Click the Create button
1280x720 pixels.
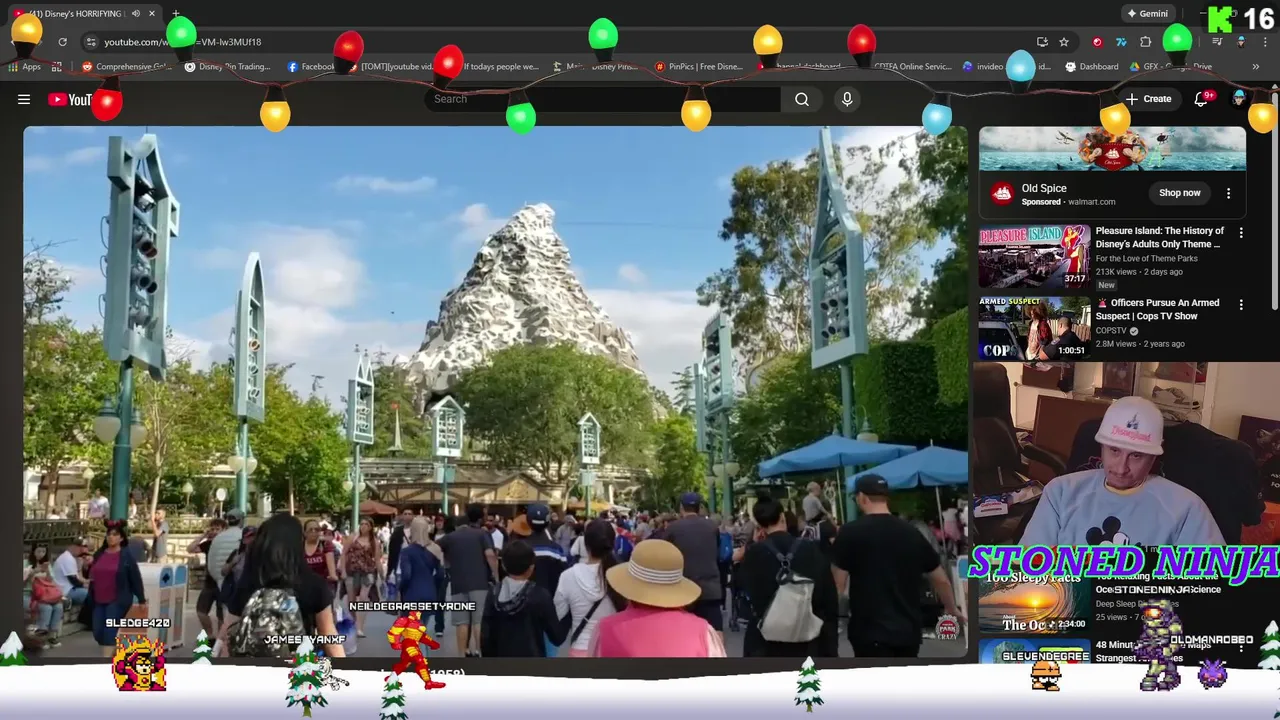pyautogui.click(x=1148, y=99)
